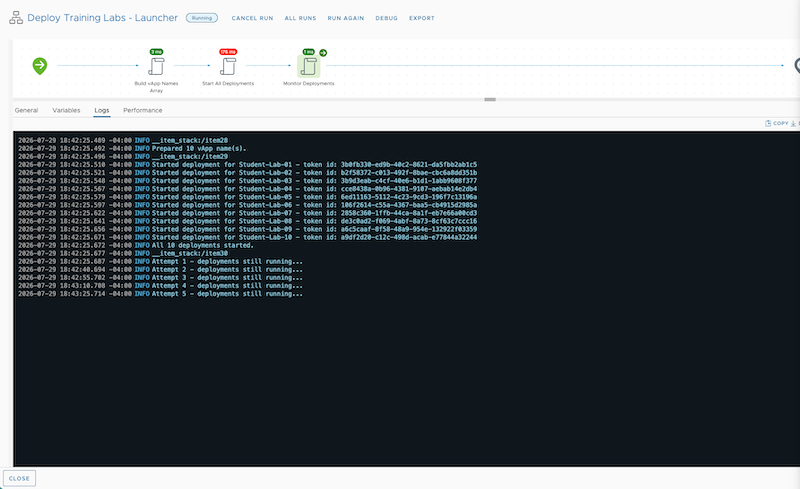This screenshot has width=800, height=489.
Task: Open the Performance tab
Action: 143,110
